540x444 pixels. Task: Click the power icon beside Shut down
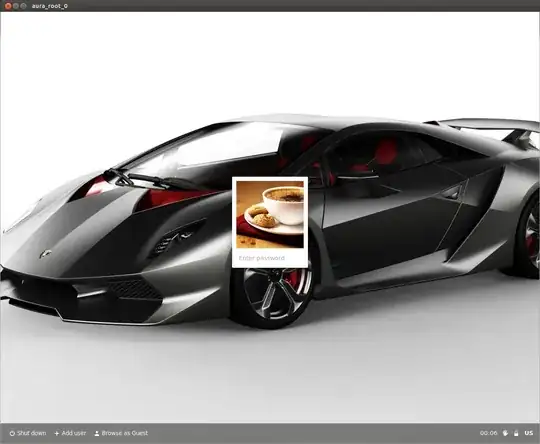pyautogui.click(x=12, y=433)
